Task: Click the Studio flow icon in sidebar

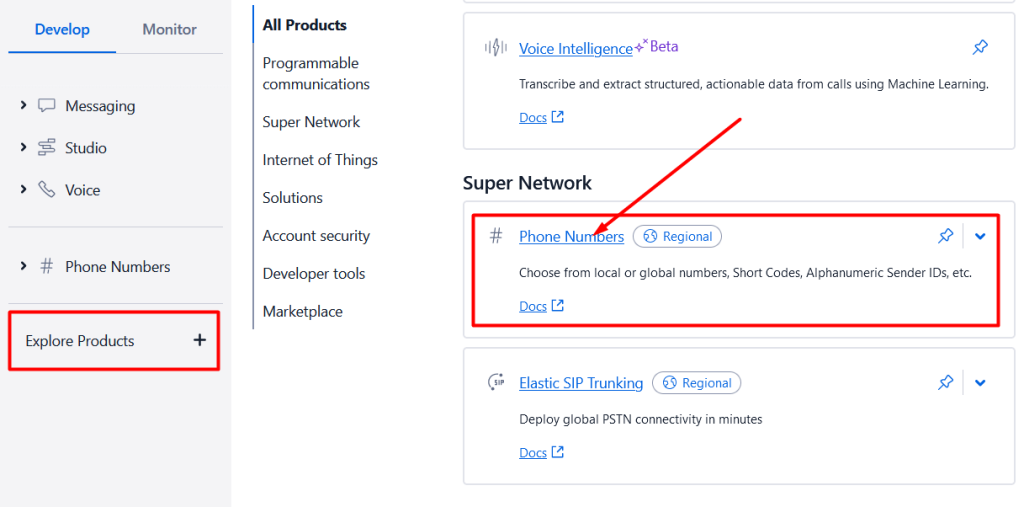Action: tap(46, 148)
